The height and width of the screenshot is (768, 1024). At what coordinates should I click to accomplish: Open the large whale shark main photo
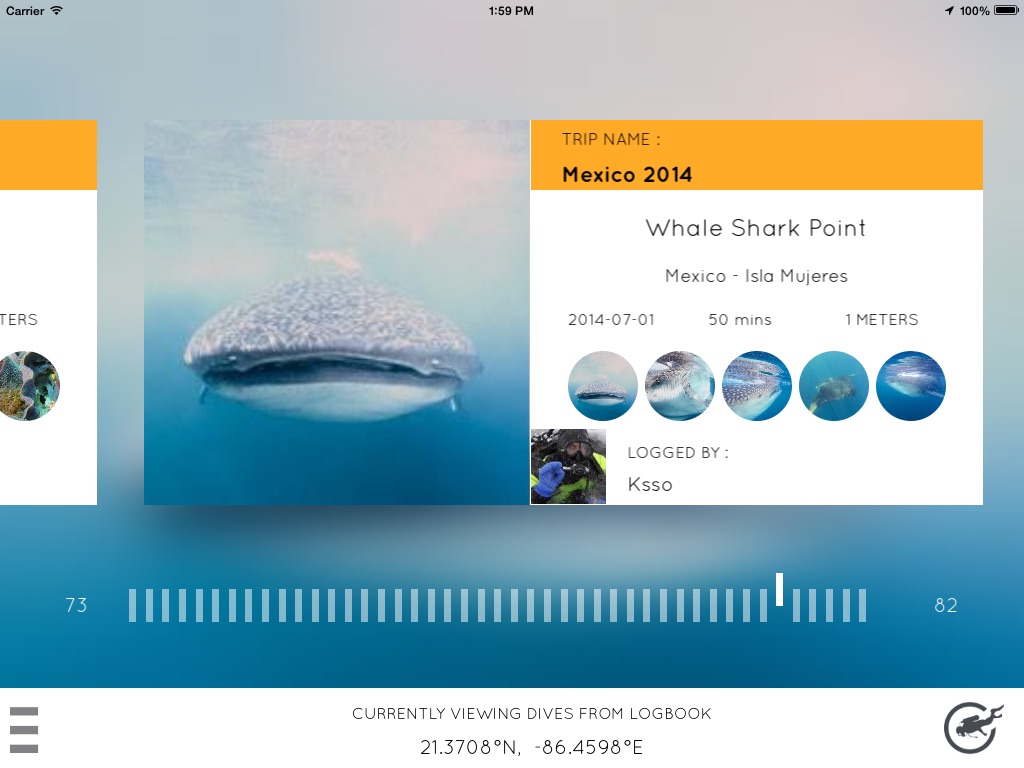[337, 312]
